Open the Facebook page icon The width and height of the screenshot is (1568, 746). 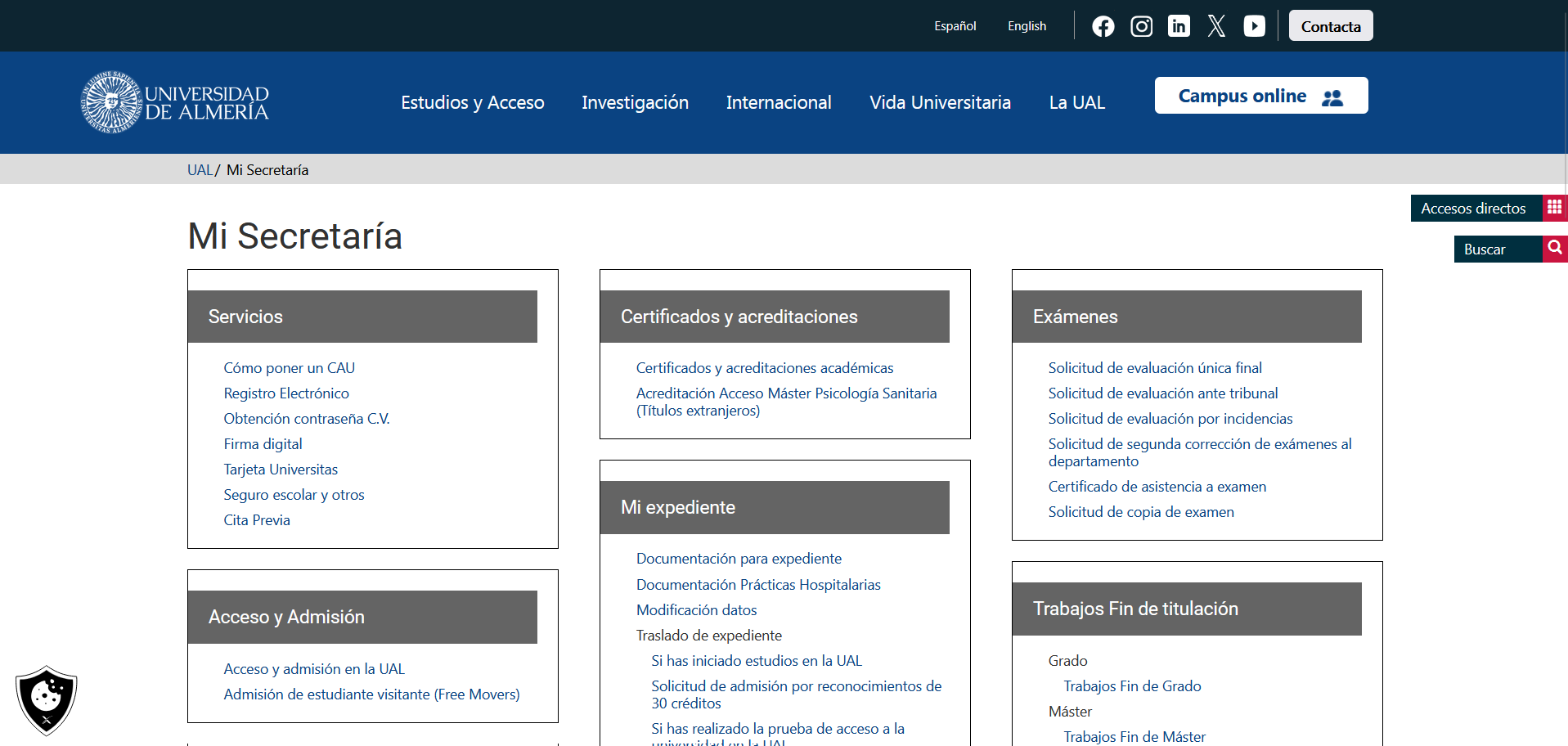[1103, 26]
